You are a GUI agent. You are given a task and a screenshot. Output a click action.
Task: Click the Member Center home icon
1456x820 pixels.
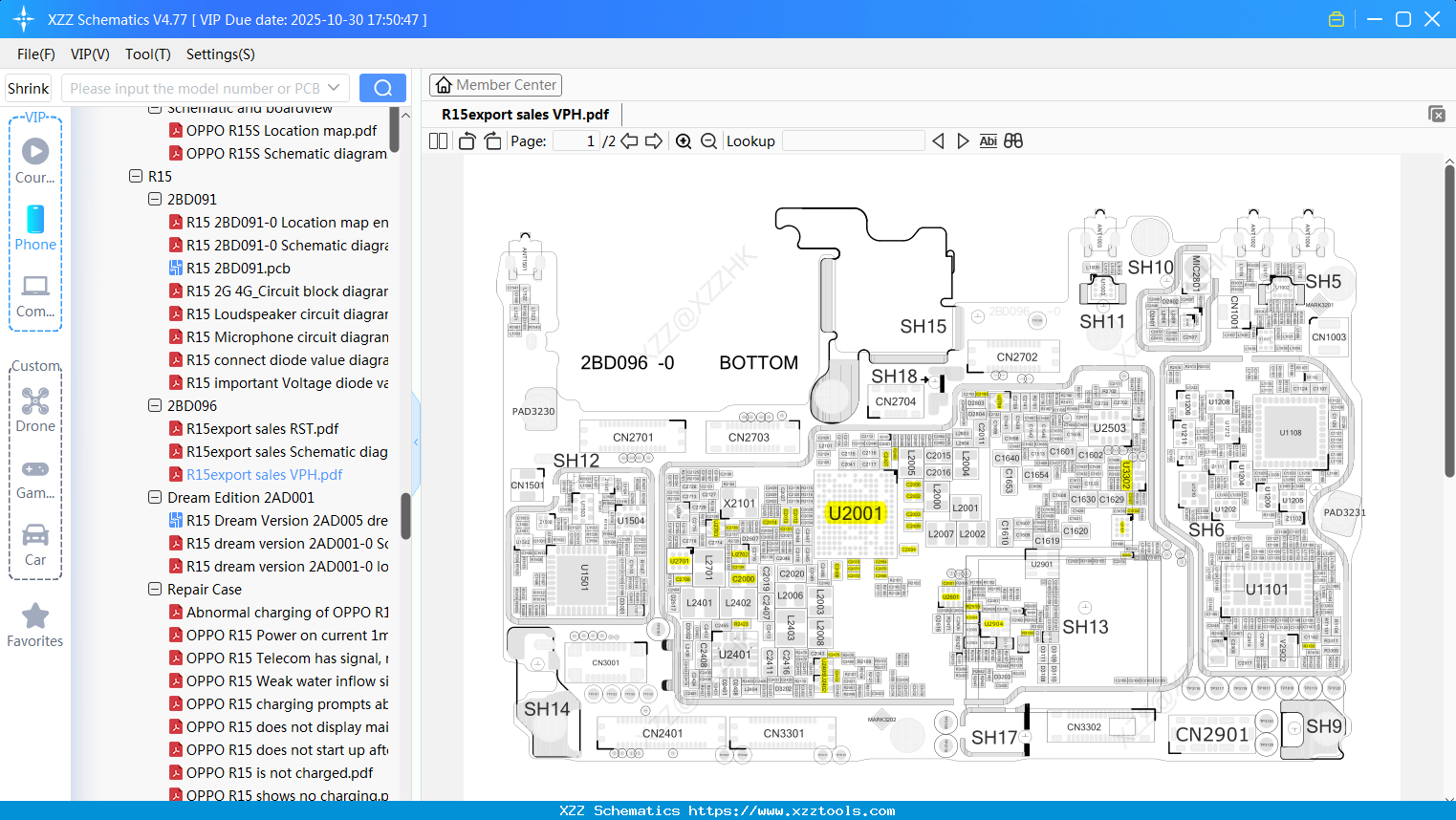coord(444,85)
